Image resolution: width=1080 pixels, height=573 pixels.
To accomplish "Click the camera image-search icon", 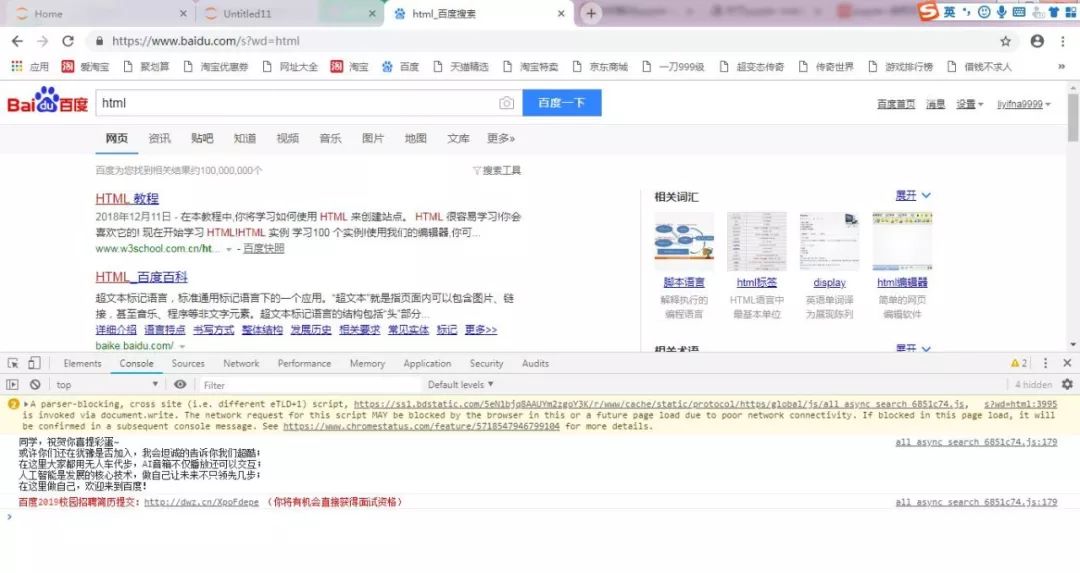I will point(506,103).
